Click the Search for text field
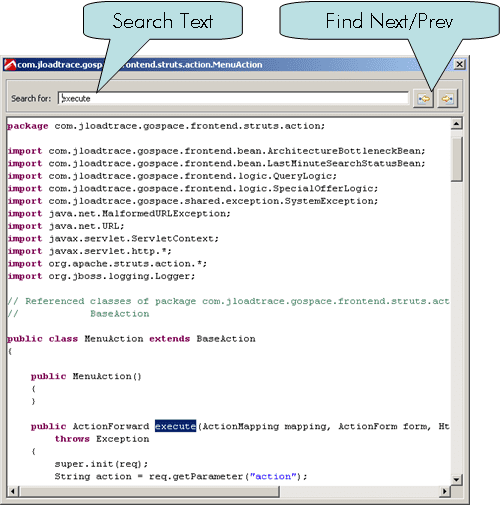This screenshot has height=505, width=500. tap(233, 98)
